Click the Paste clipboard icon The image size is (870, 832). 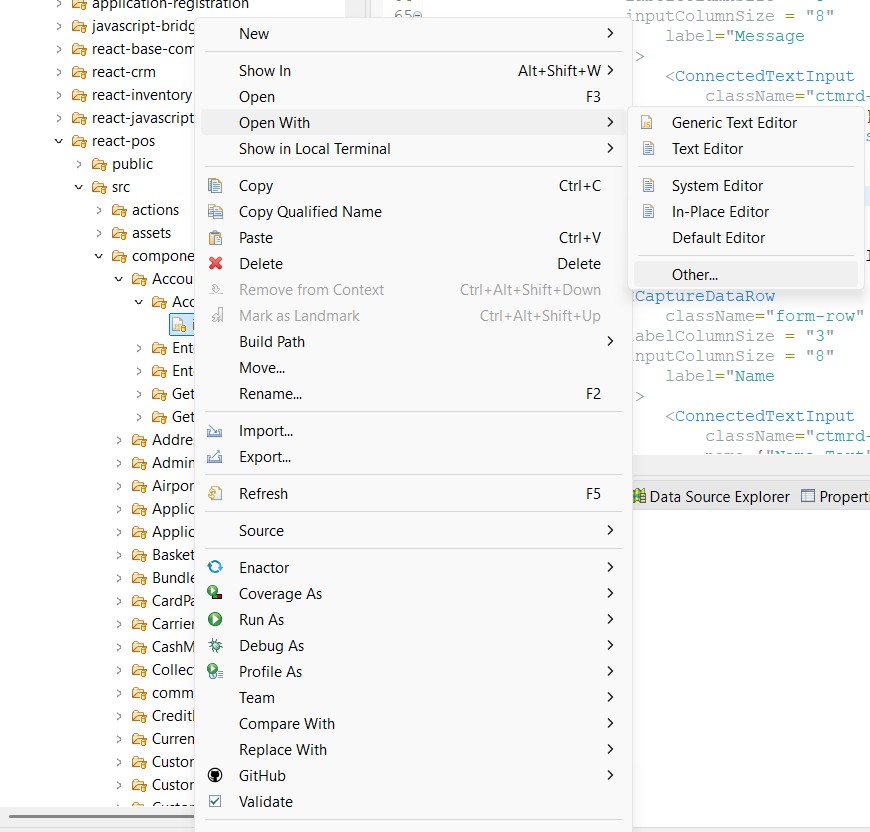(215, 237)
